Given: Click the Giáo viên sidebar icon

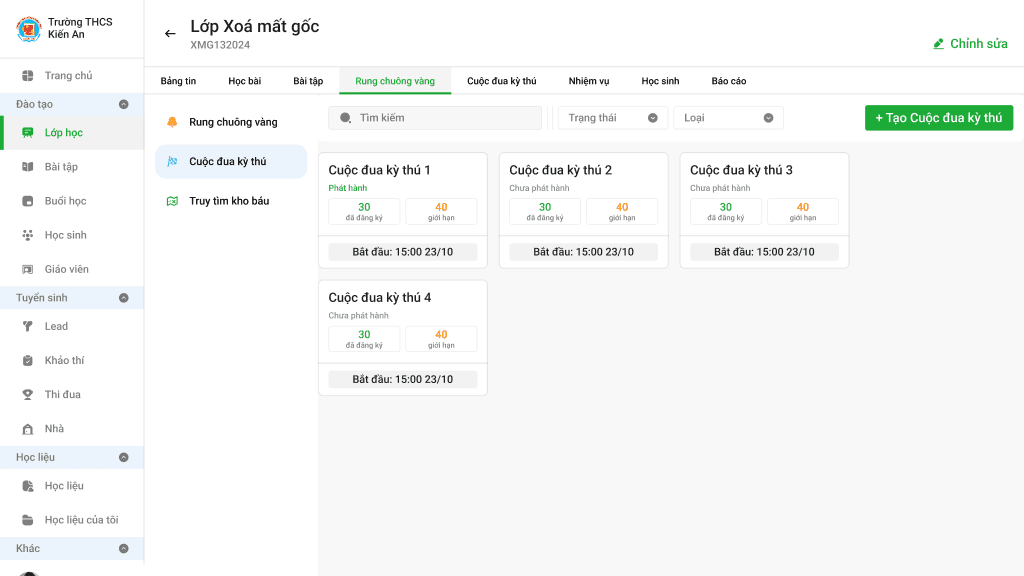Looking at the screenshot, I should (27, 269).
